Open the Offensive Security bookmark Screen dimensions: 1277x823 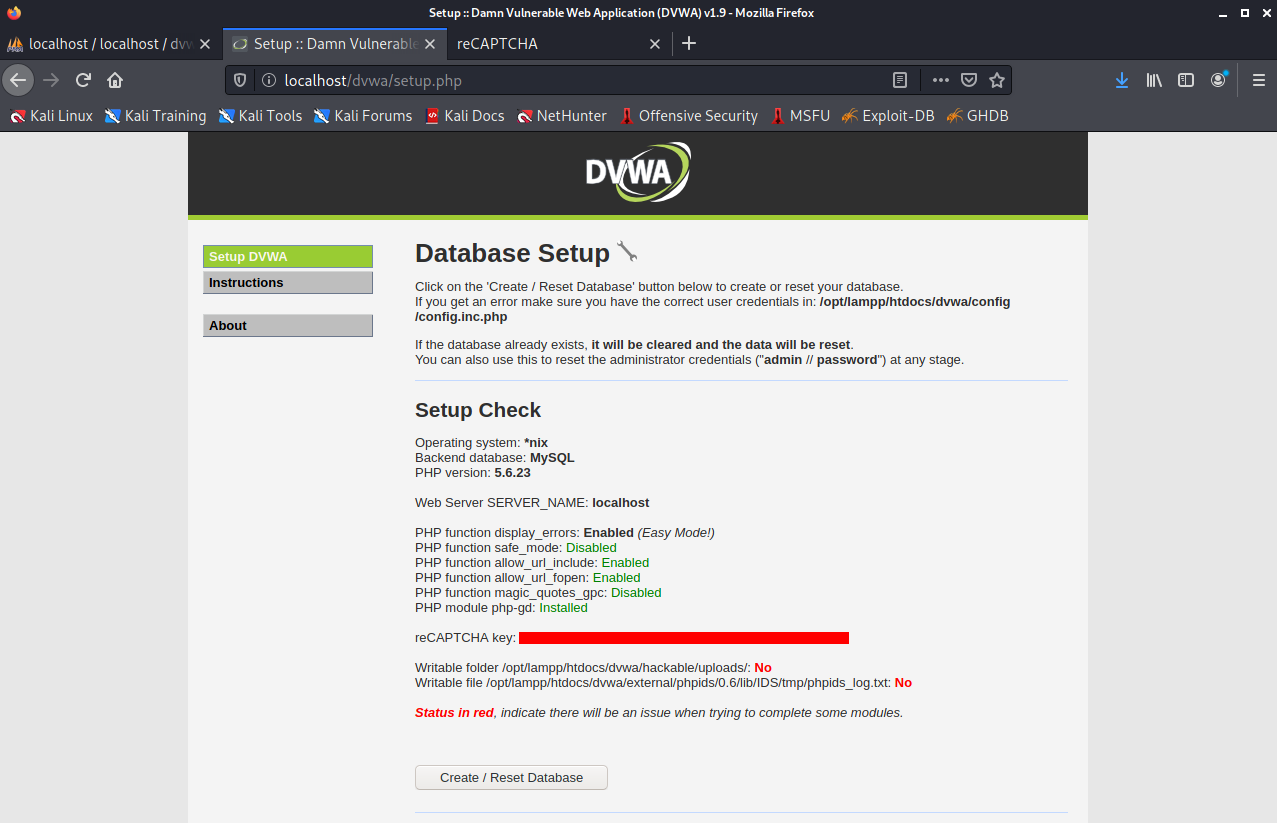pos(689,116)
